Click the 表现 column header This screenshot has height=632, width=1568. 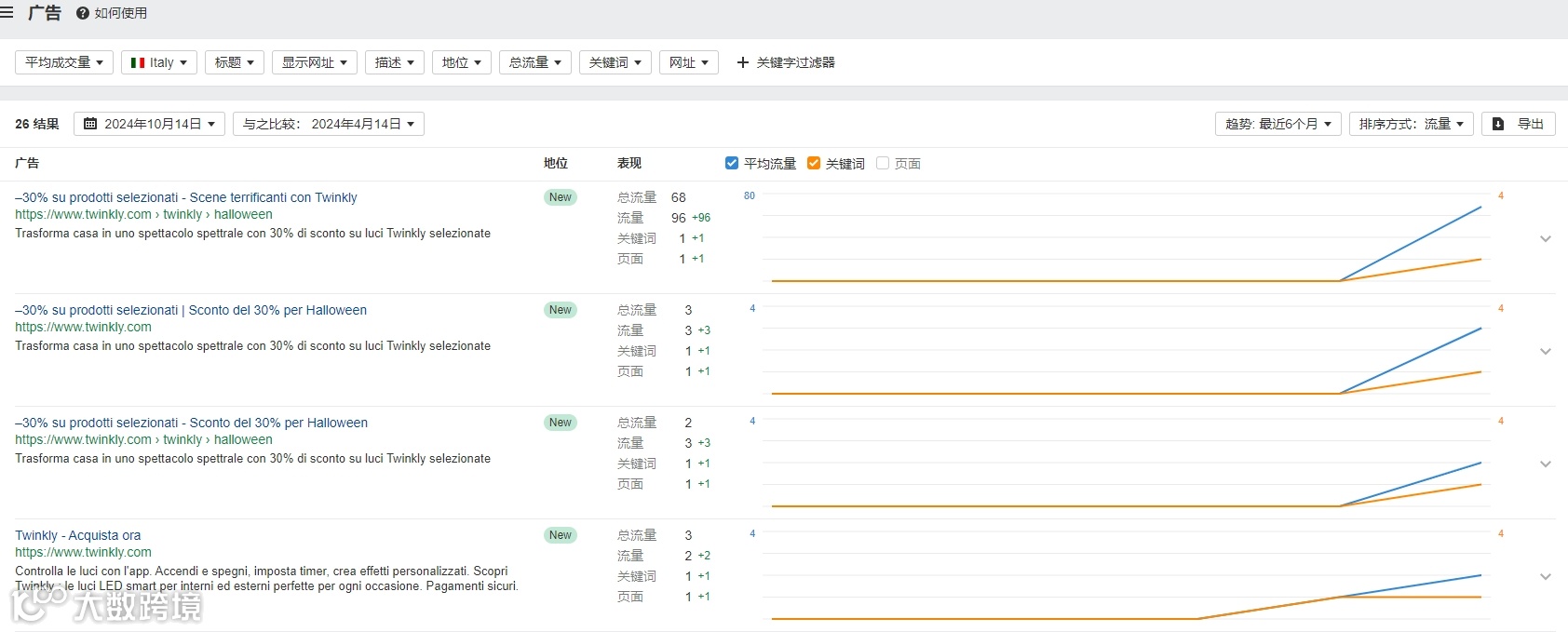[x=629, y=163]
